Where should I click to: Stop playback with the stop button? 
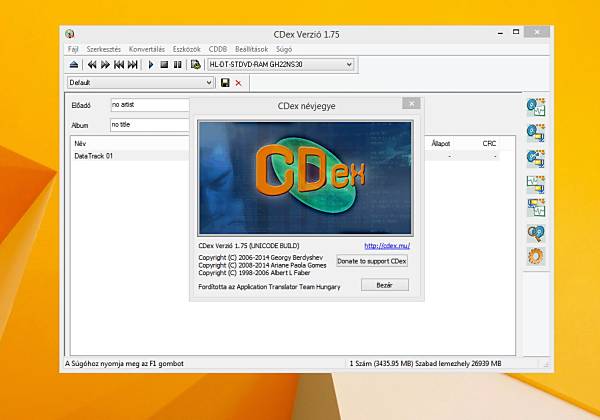(164, 65)
